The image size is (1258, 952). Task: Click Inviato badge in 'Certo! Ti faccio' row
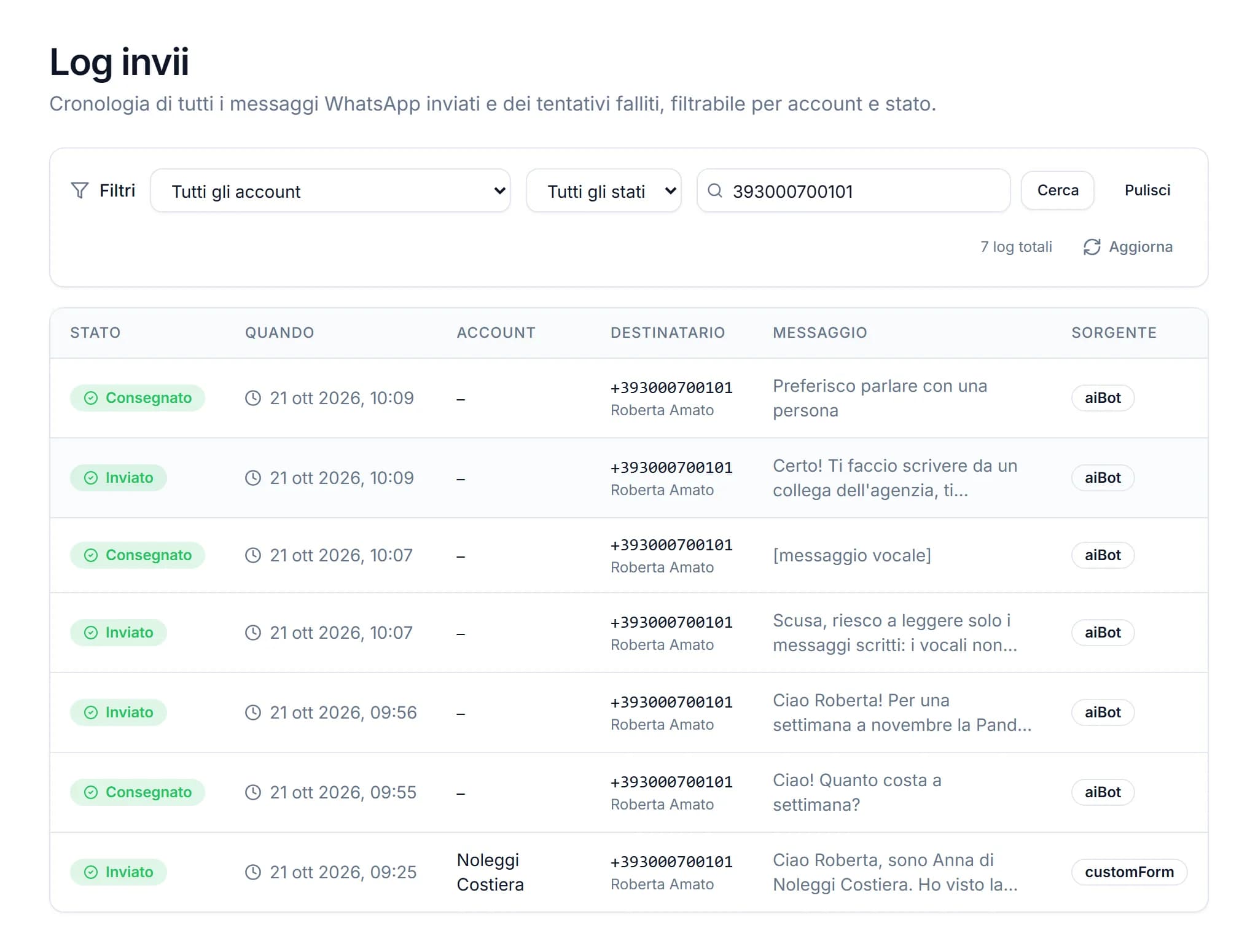119,478
